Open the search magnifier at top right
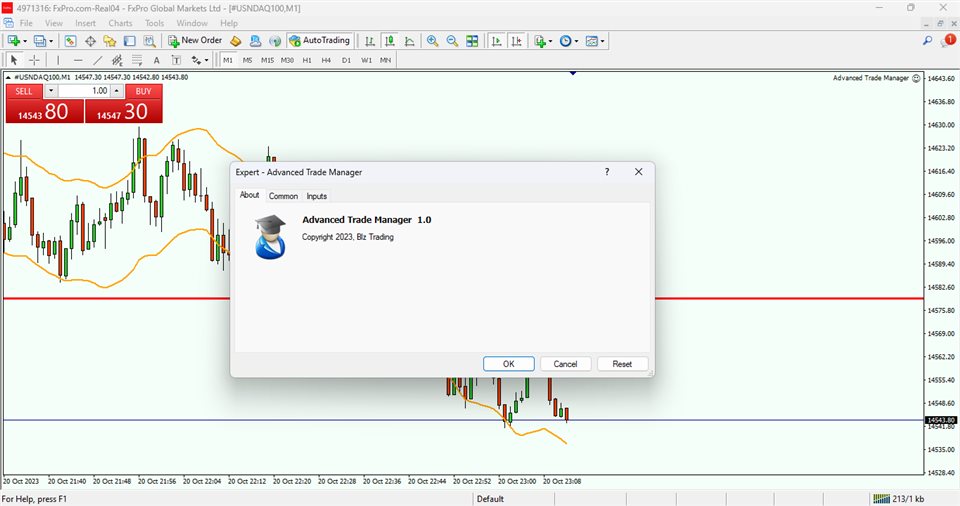960x506 pixels. (x=928, y=40)
